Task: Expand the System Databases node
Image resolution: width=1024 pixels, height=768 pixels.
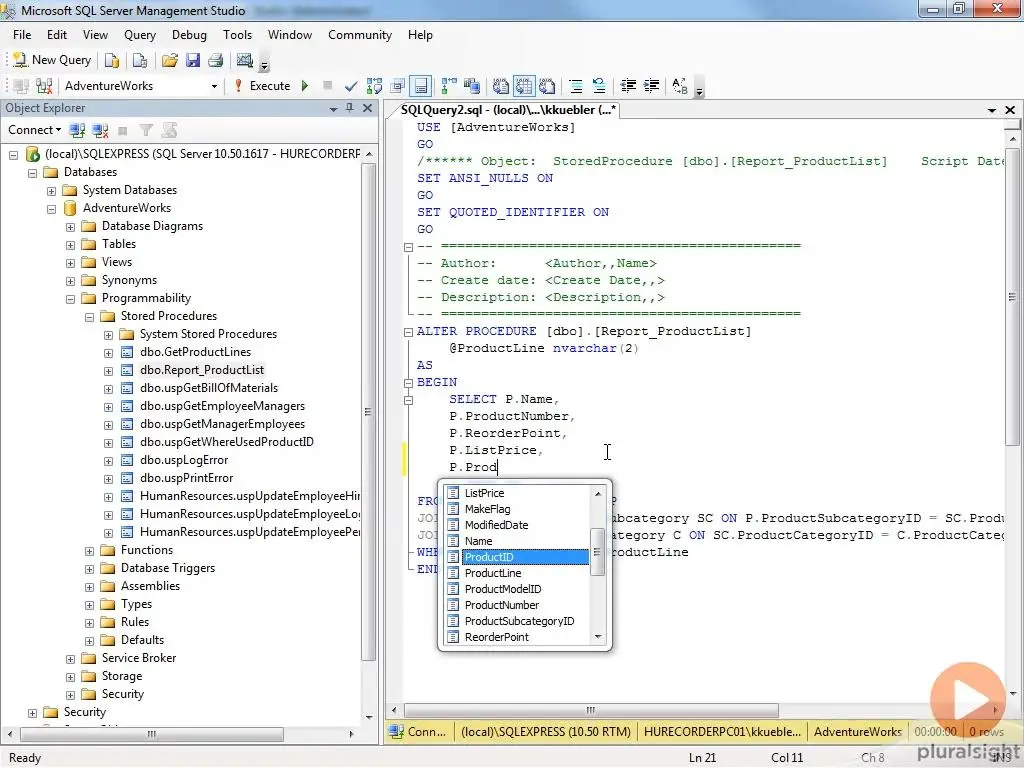Action: click(x=52, y=191)
